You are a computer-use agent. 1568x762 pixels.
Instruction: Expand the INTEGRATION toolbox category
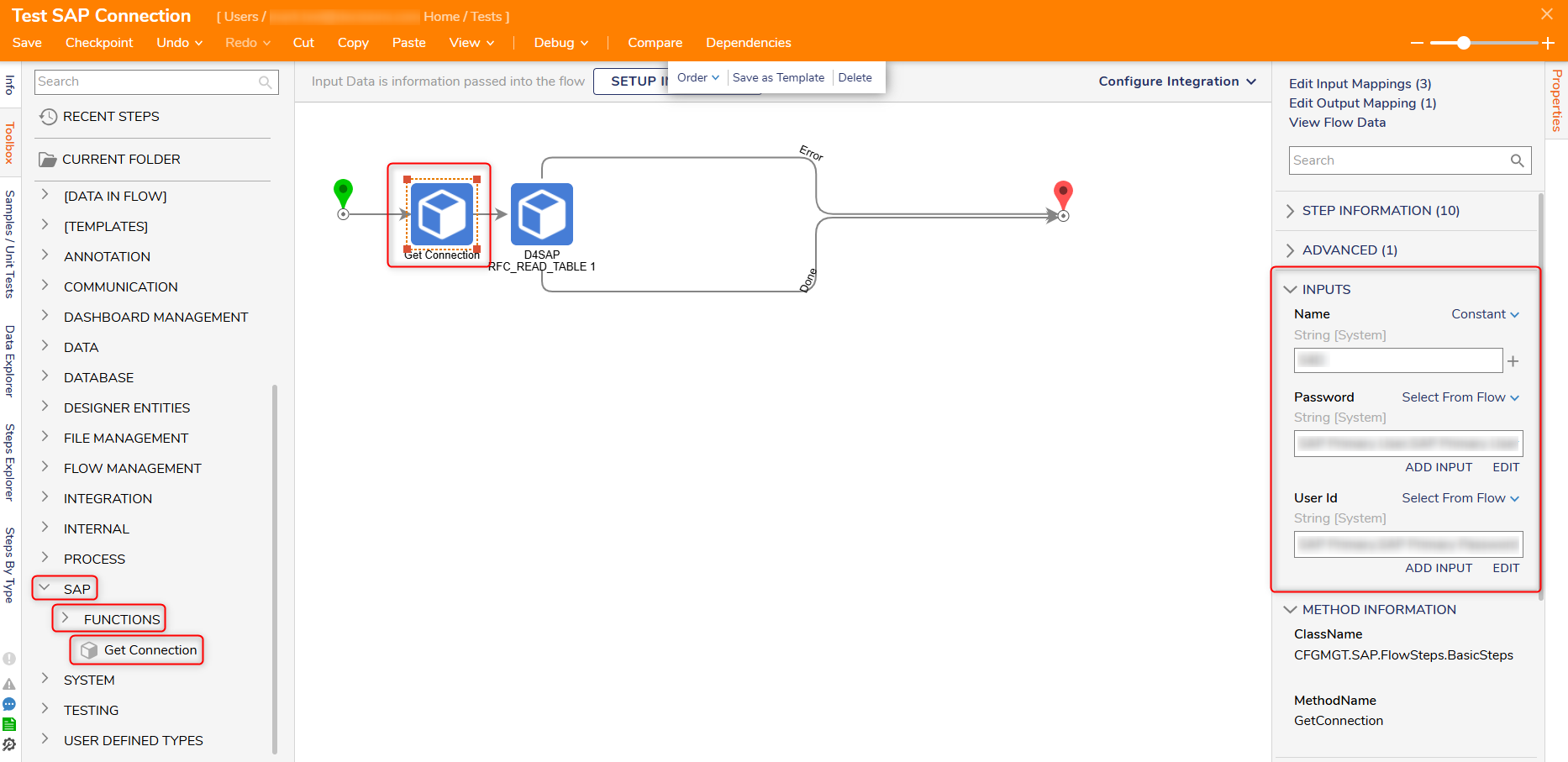tap(45, 497)
